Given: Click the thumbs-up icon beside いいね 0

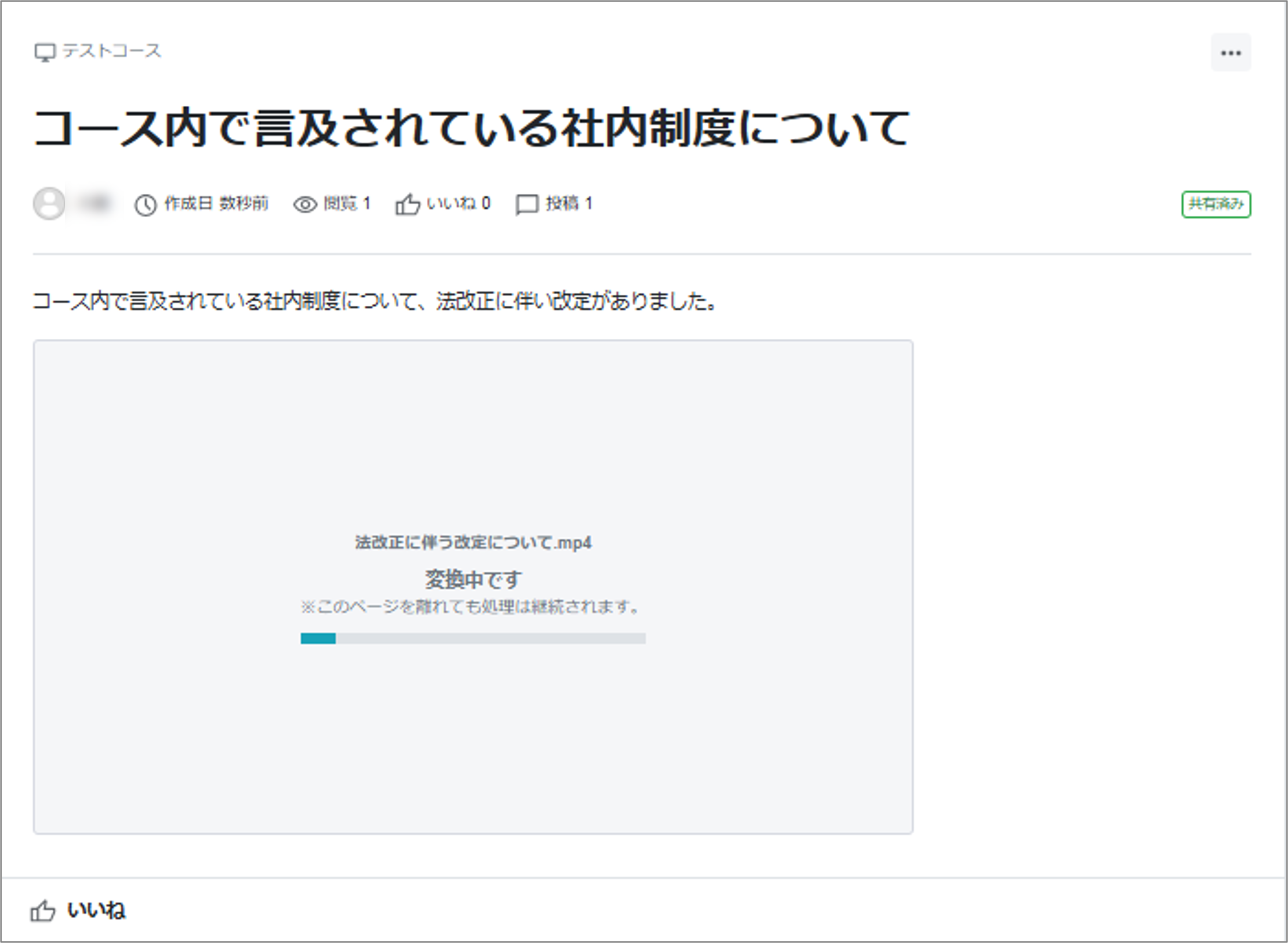Looking at the screenshot, I should tap(407, 204).
